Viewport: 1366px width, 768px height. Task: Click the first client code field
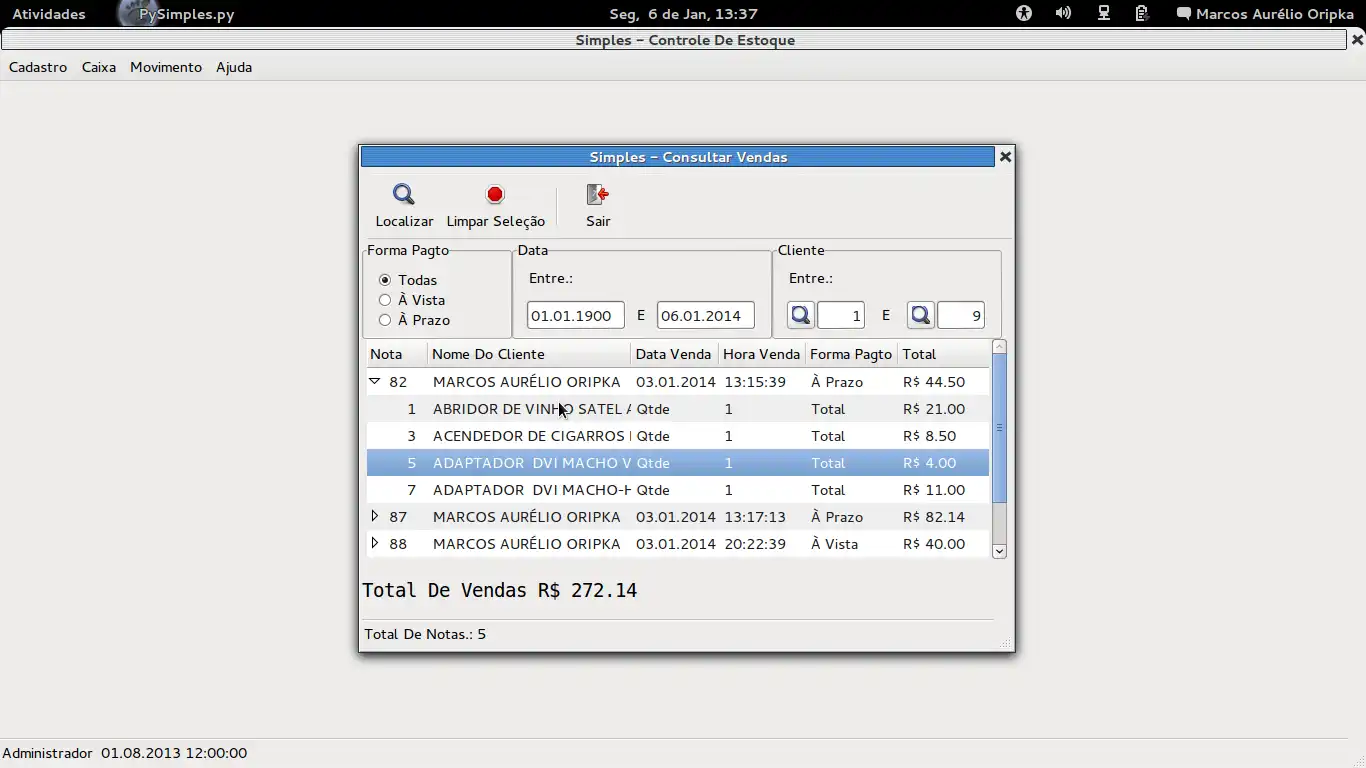[x=841, y=316]
